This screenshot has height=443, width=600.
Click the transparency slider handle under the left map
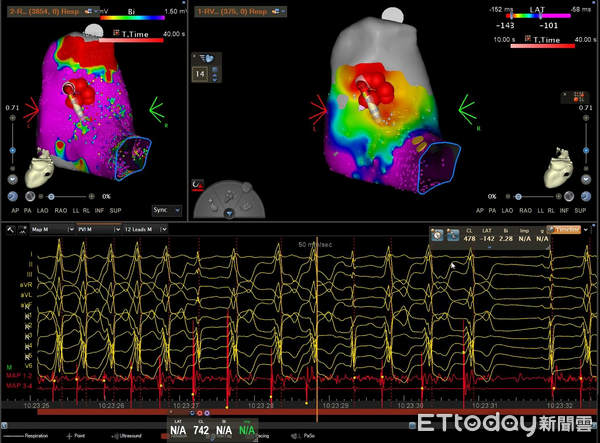coord(51,197)
